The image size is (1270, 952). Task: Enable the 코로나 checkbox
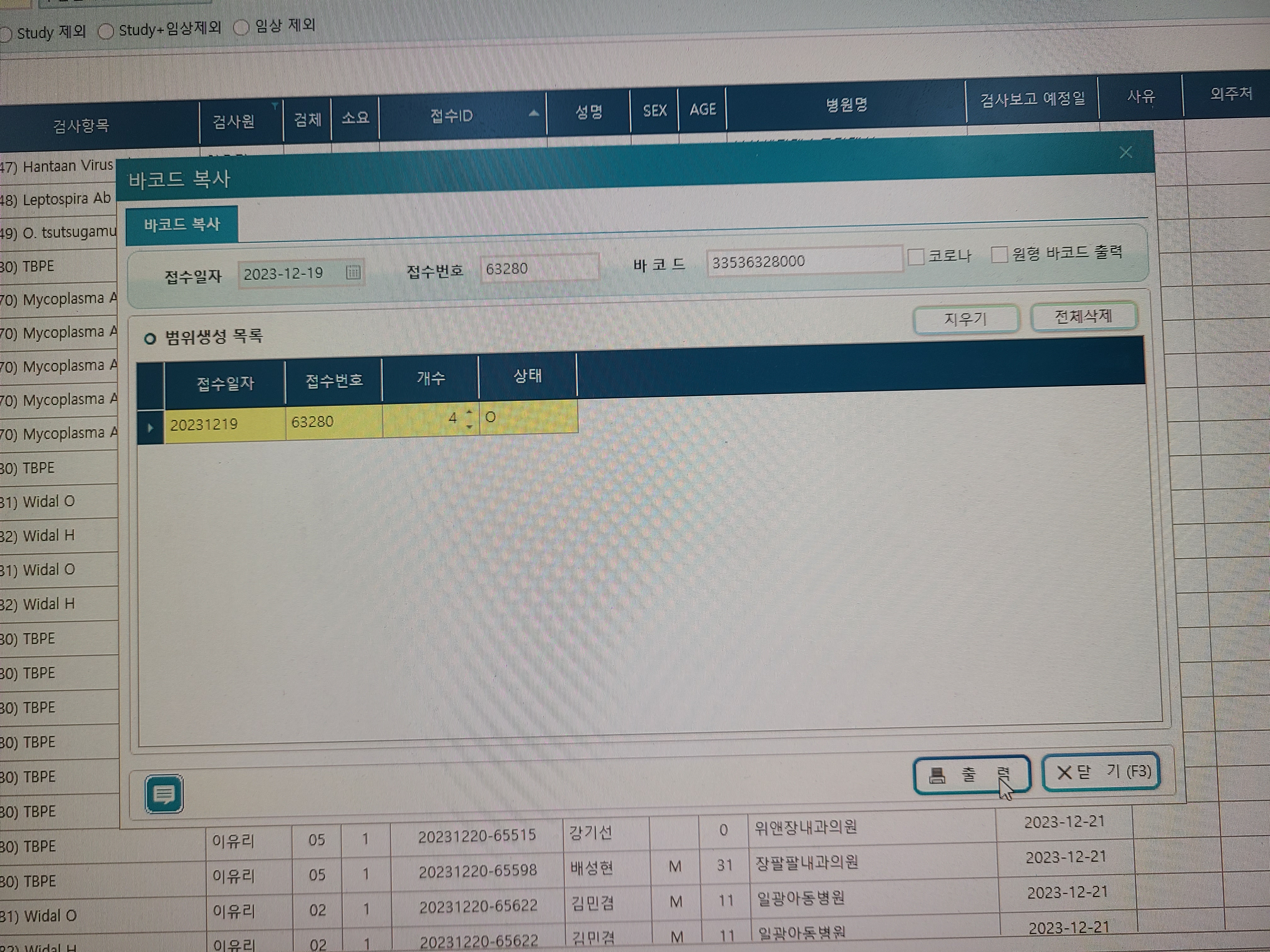tap(916, 257)
